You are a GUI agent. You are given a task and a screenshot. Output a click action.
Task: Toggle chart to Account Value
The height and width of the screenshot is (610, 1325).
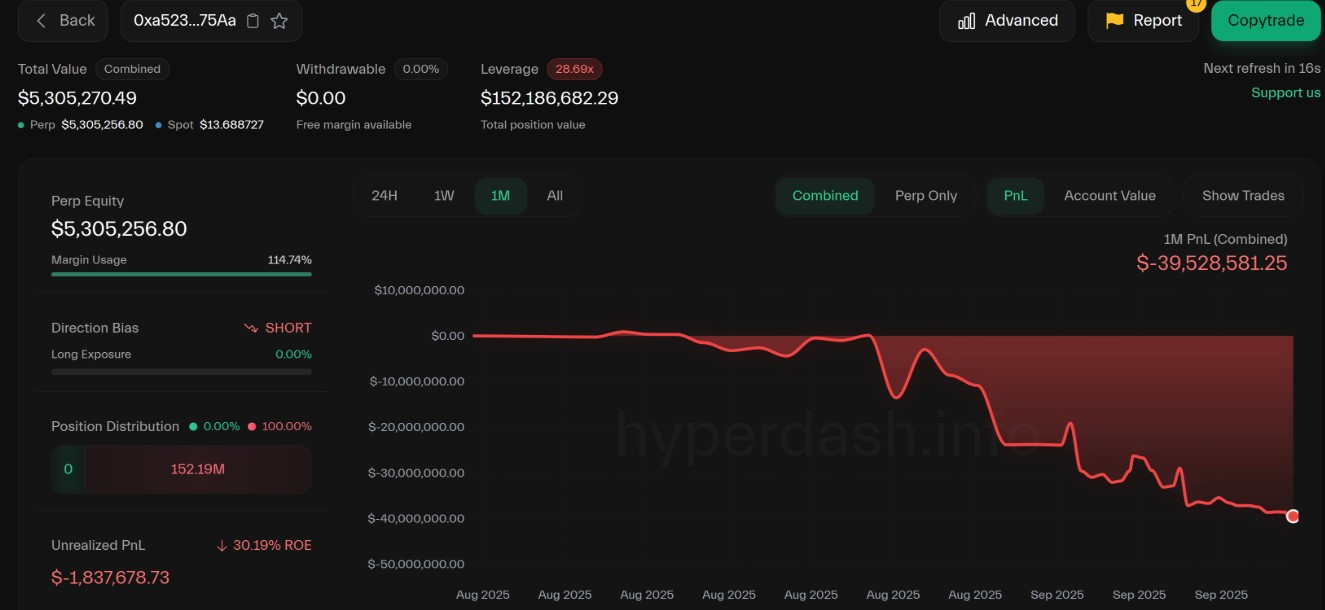tap(1109, 196)
